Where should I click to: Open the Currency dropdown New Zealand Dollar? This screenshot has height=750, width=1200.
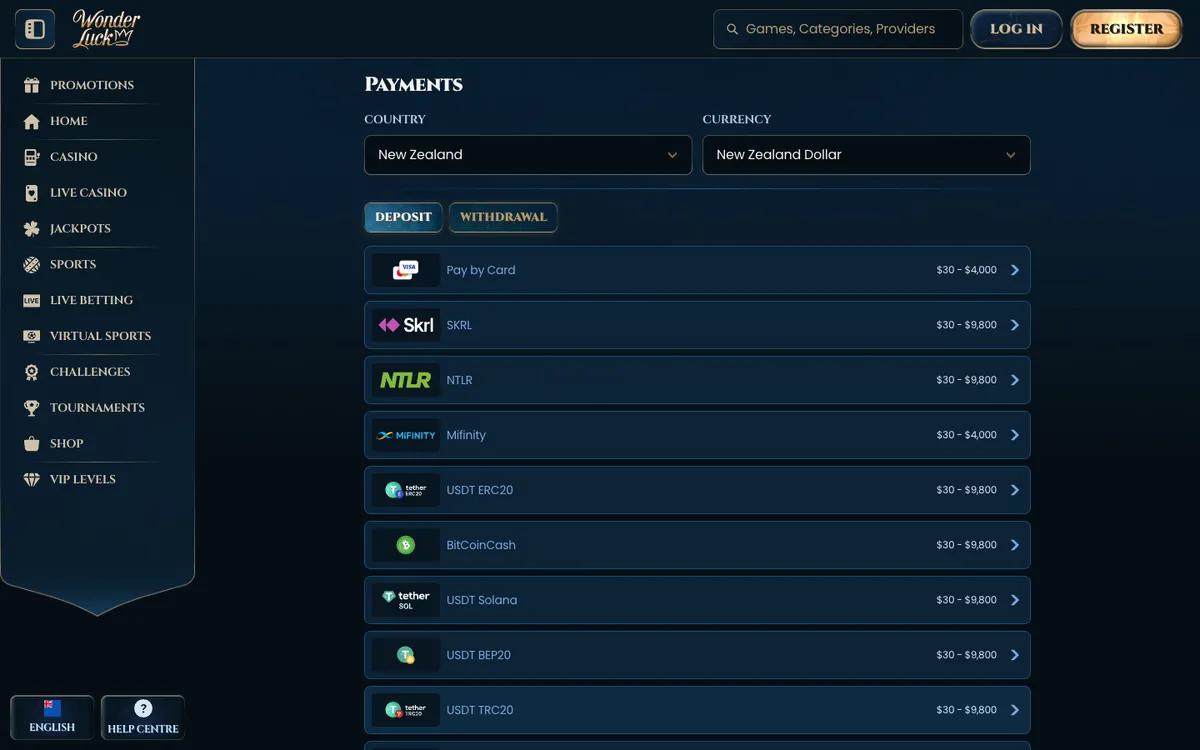[x=866, y=155]
